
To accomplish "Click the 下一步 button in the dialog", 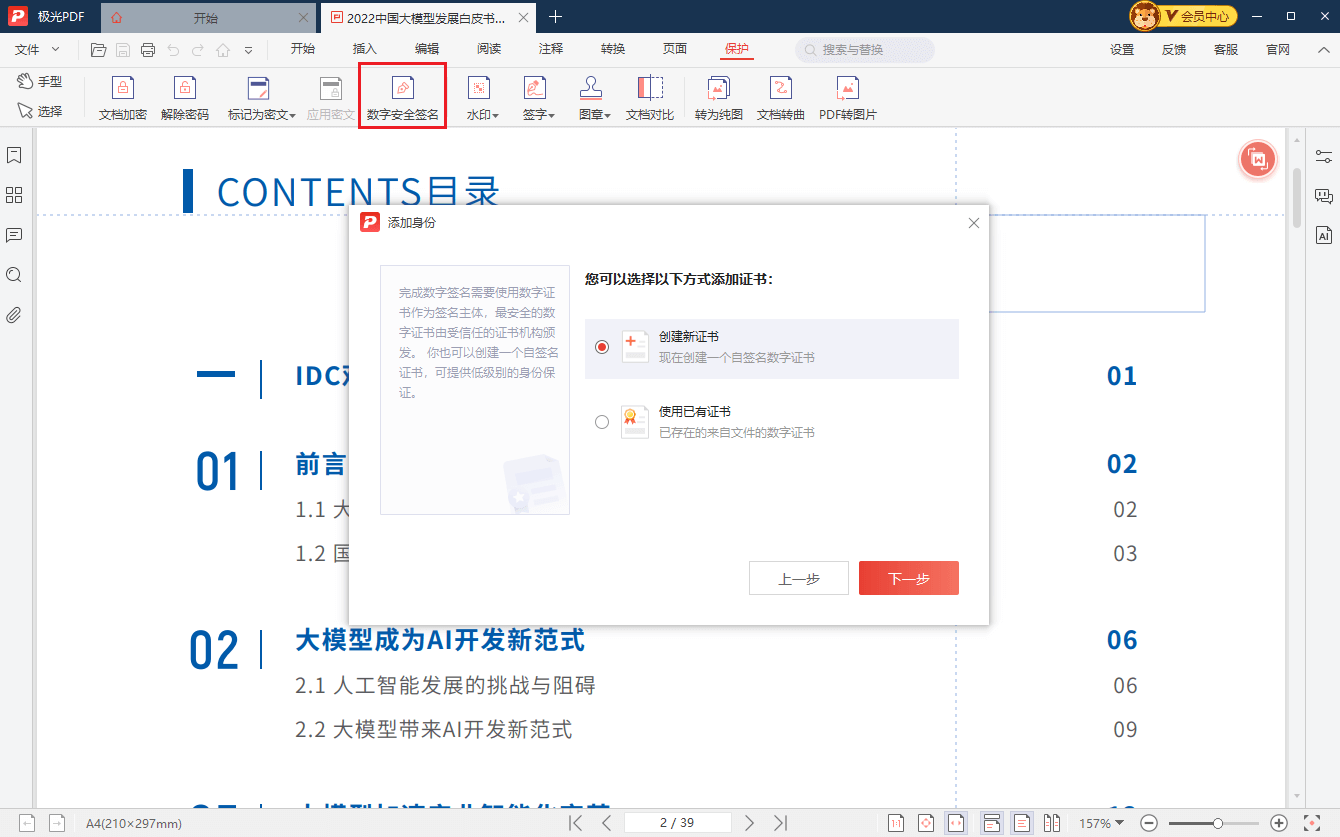I will (x=907, y=577).
